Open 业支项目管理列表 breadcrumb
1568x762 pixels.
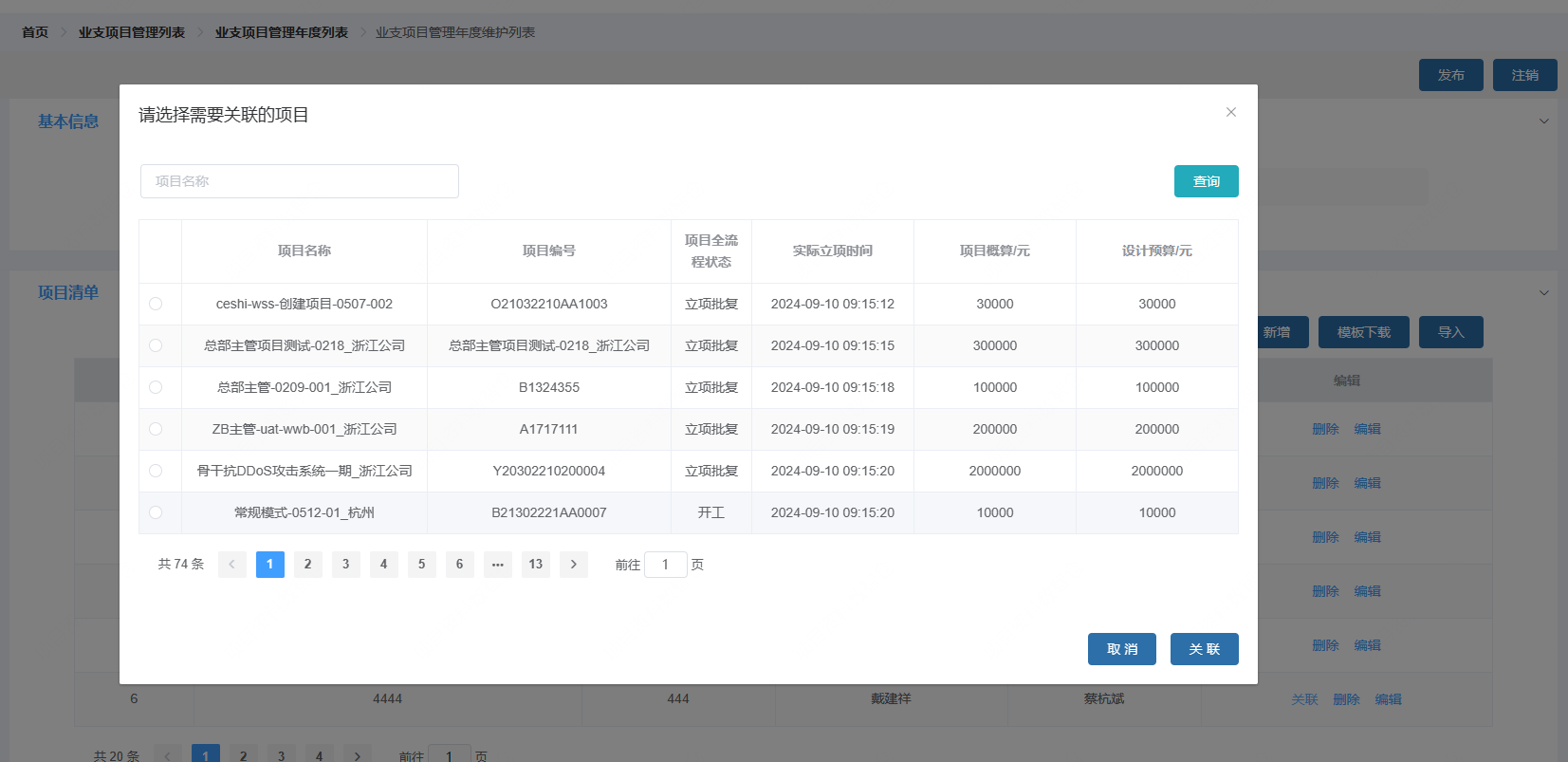132,32
